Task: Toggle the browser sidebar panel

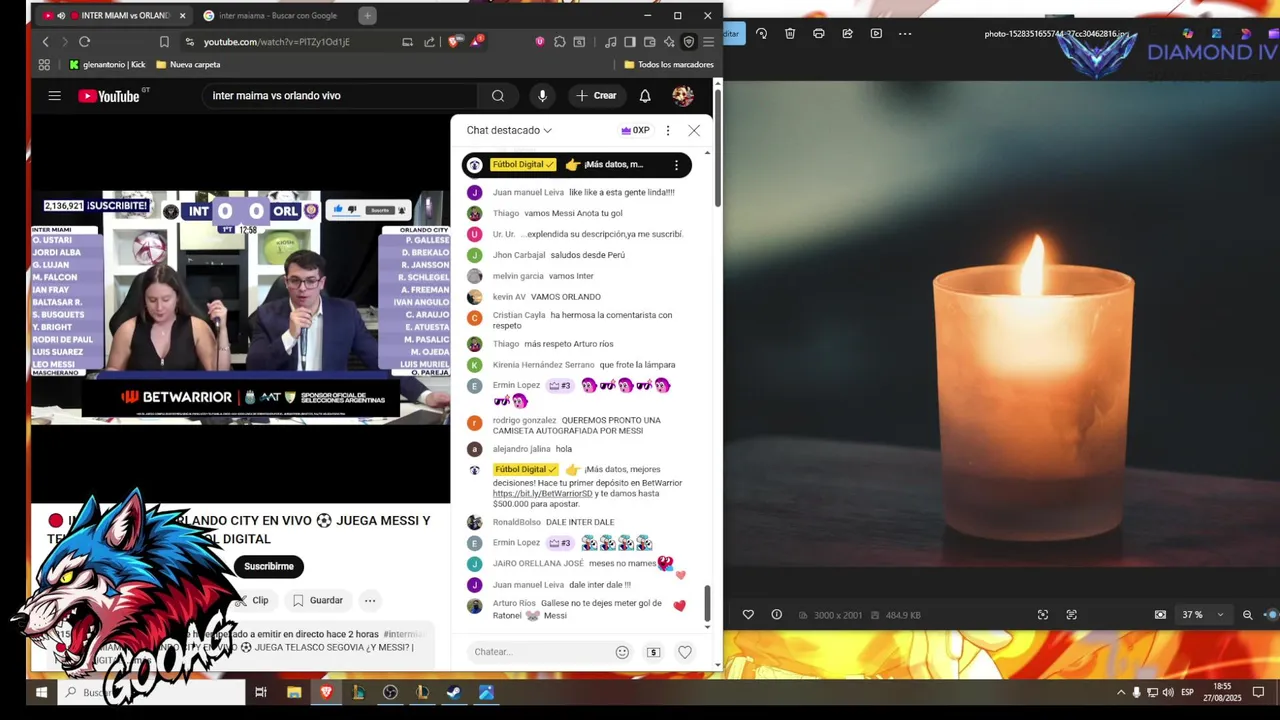Action: [x=630, y=42]
